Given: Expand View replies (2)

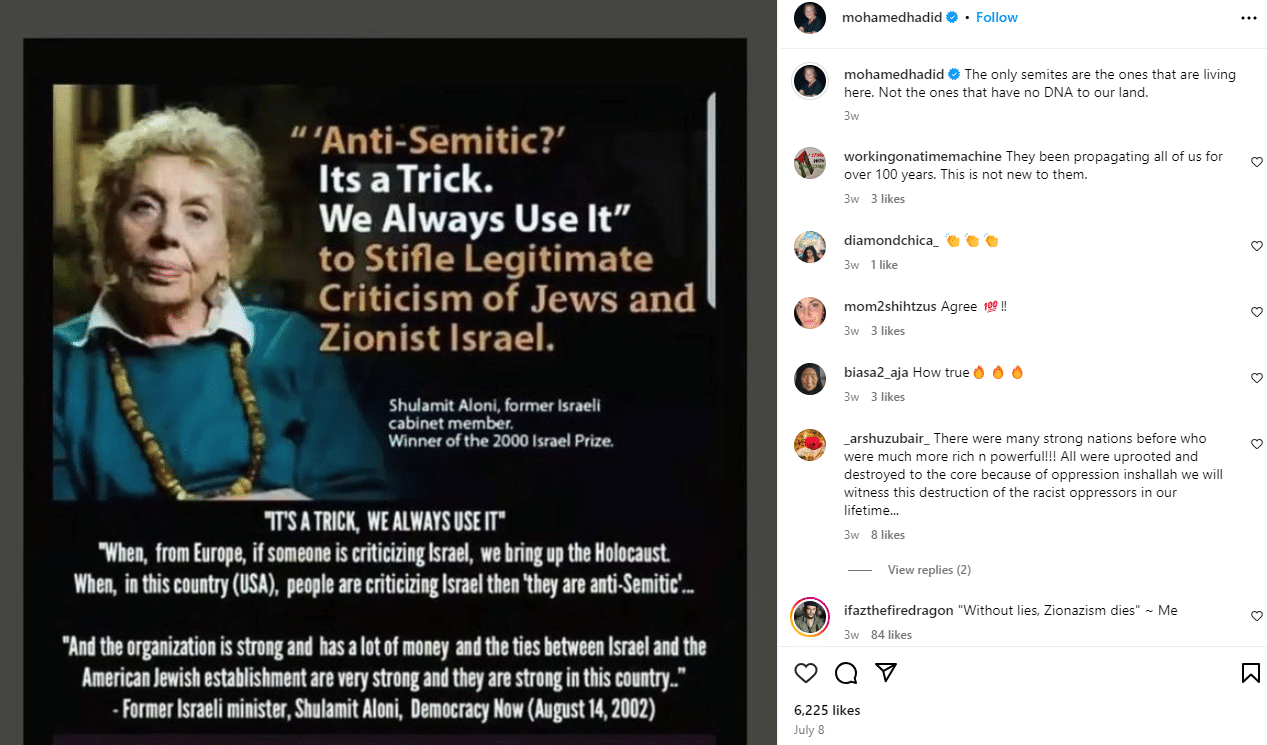Looking at the screenshot, I should (929, 570).
